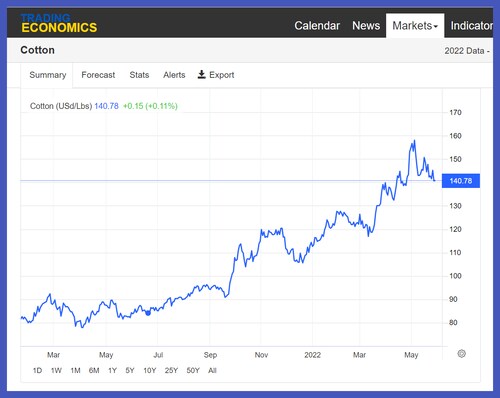
Task: Click the 140.78 current price label
Action: pyautogui.click(x=461, y=181)
